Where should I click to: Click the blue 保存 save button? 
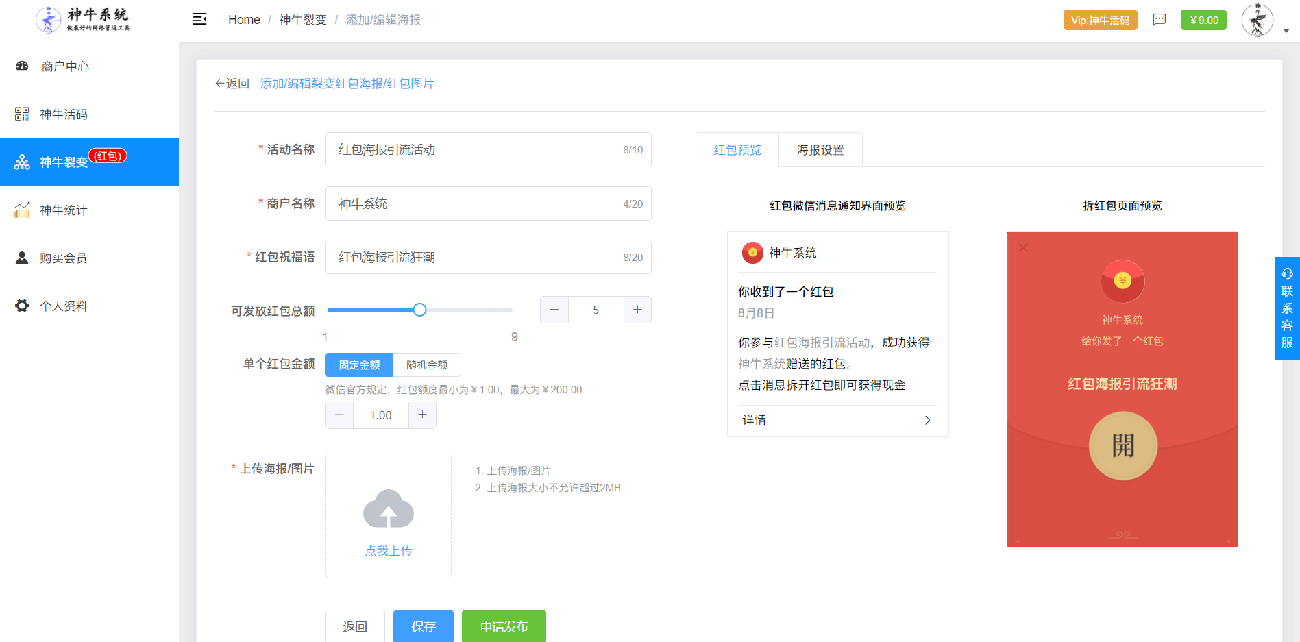pyautogui.click(x=423, y=627)
